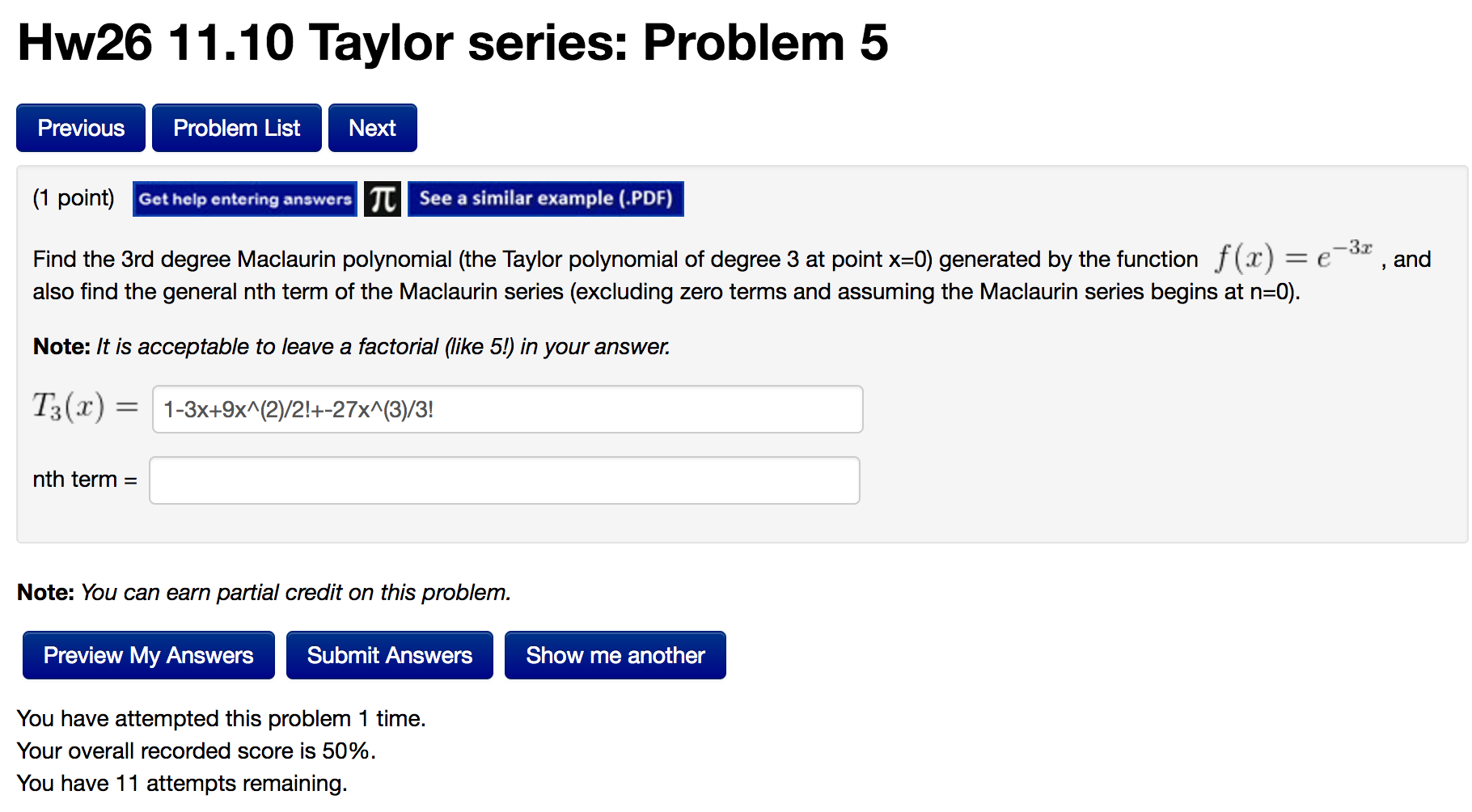Open Get help entering answers
The width and height of the screenshot is (1472, 812).
(x=244, y=199)
